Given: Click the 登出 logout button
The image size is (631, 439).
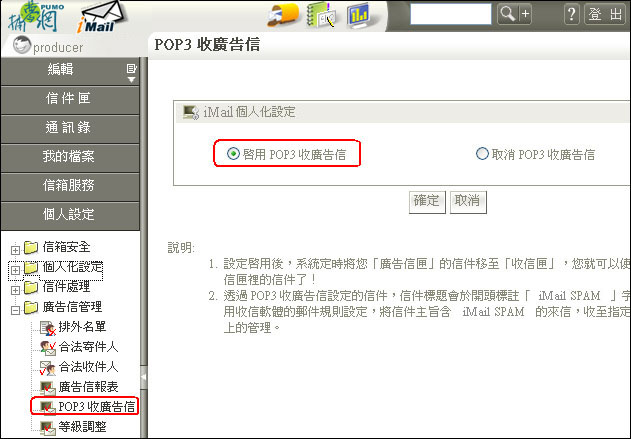Looking at the screenshot, I should (605, 14).
